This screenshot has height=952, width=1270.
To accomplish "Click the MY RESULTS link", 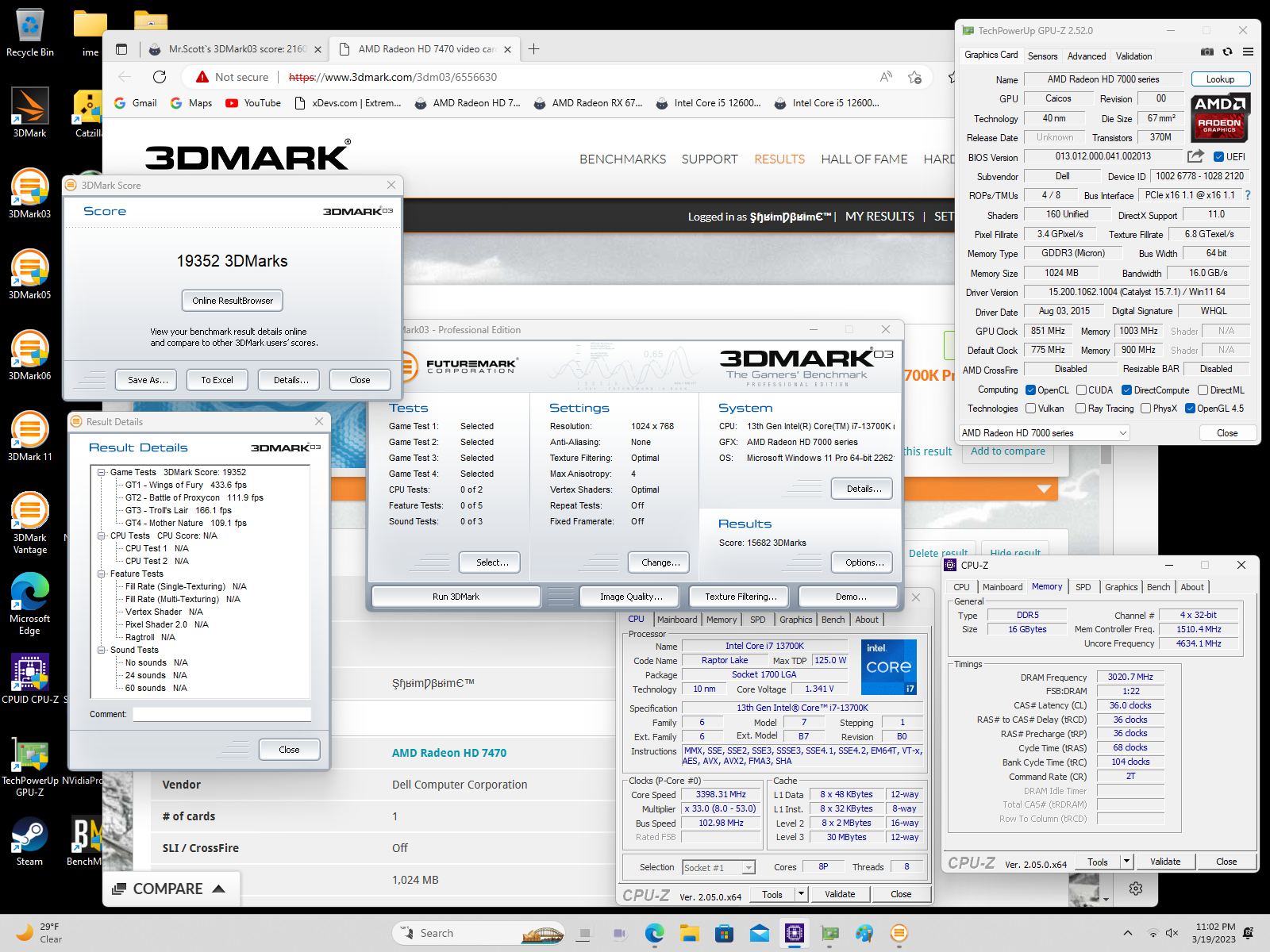I will point(879,217).
